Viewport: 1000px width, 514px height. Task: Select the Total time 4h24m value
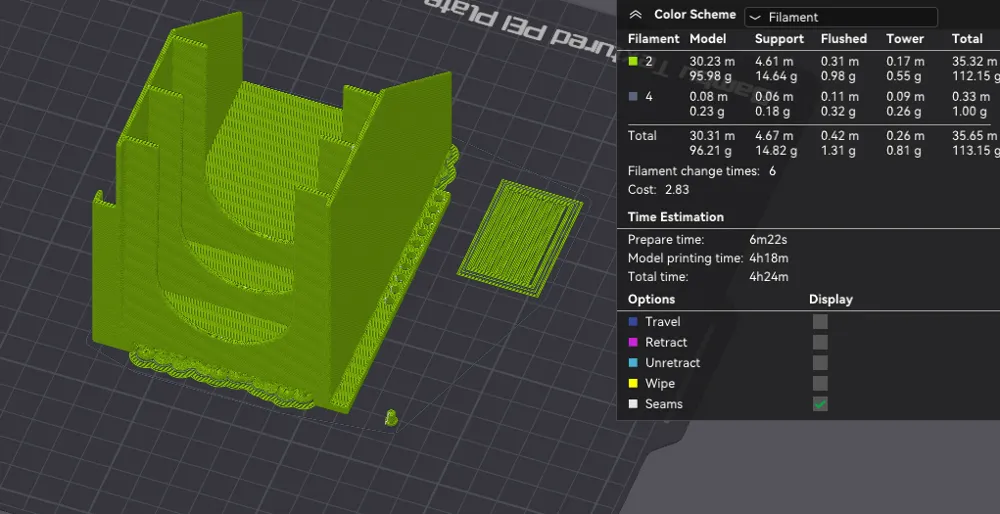(769, 277)
